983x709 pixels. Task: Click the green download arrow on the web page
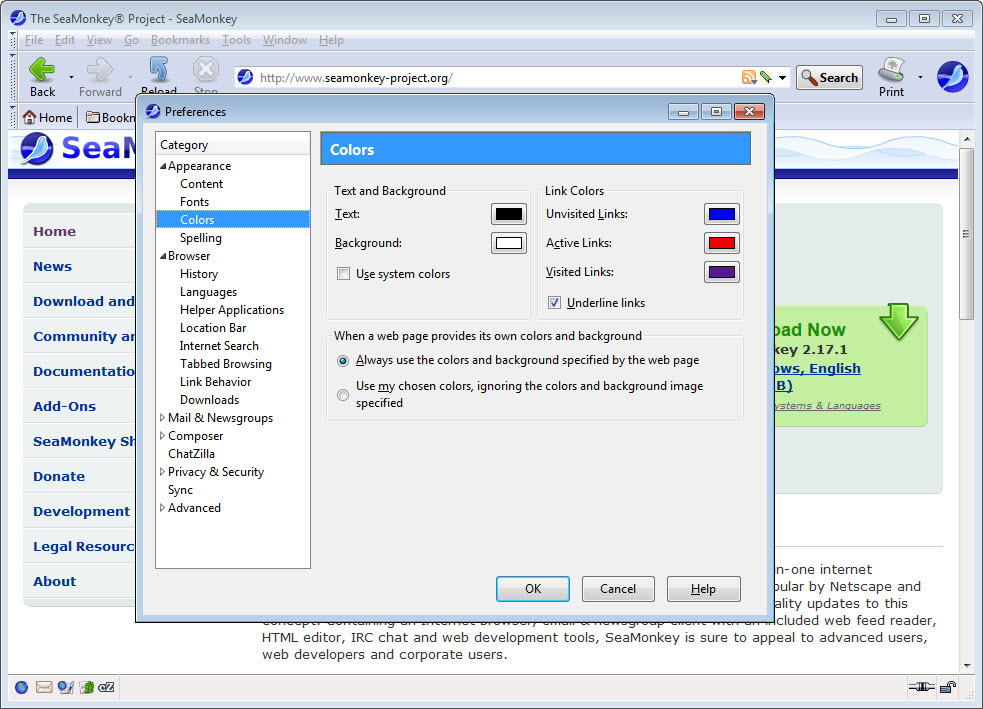[x=898, y=321]
